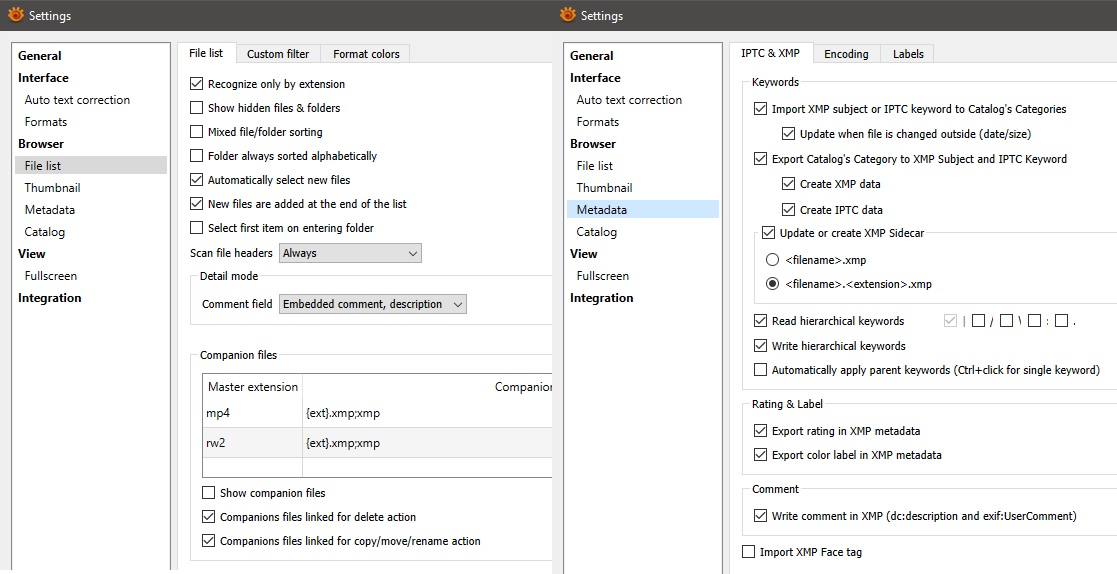The image size is (1117, 574).
Task: Open the Scan file headers dropdown
Action: (x=350, y=253)
